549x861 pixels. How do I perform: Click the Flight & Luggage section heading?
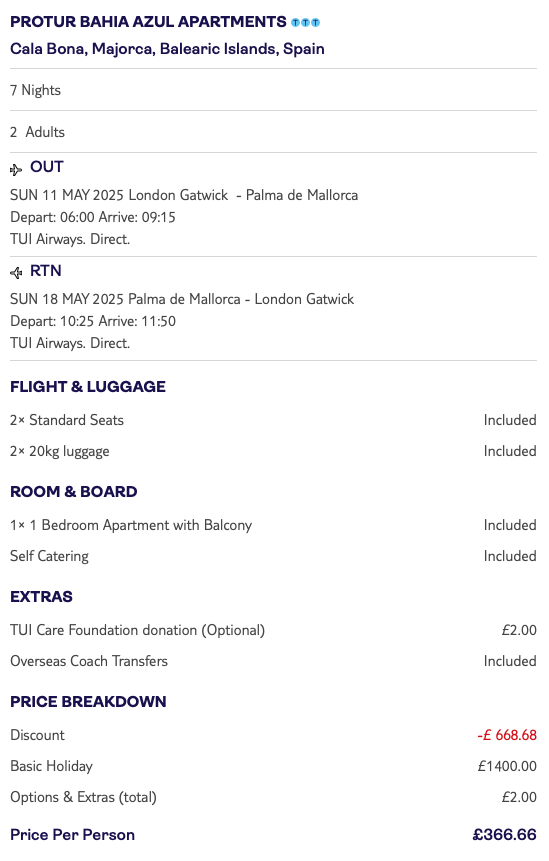click(x=88, y=387)
